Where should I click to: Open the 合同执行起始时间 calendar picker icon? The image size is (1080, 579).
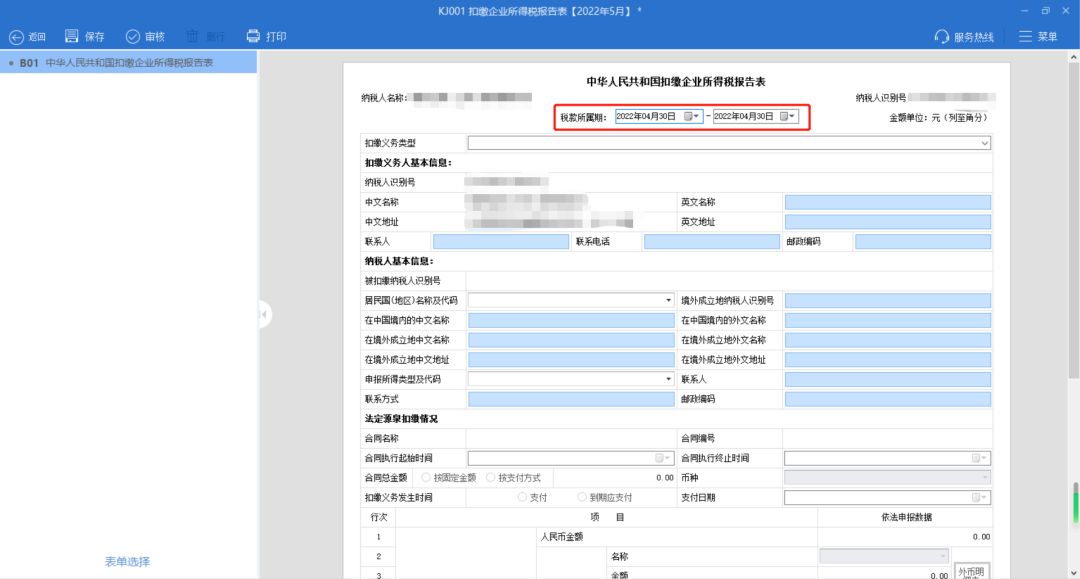[659, 457]
